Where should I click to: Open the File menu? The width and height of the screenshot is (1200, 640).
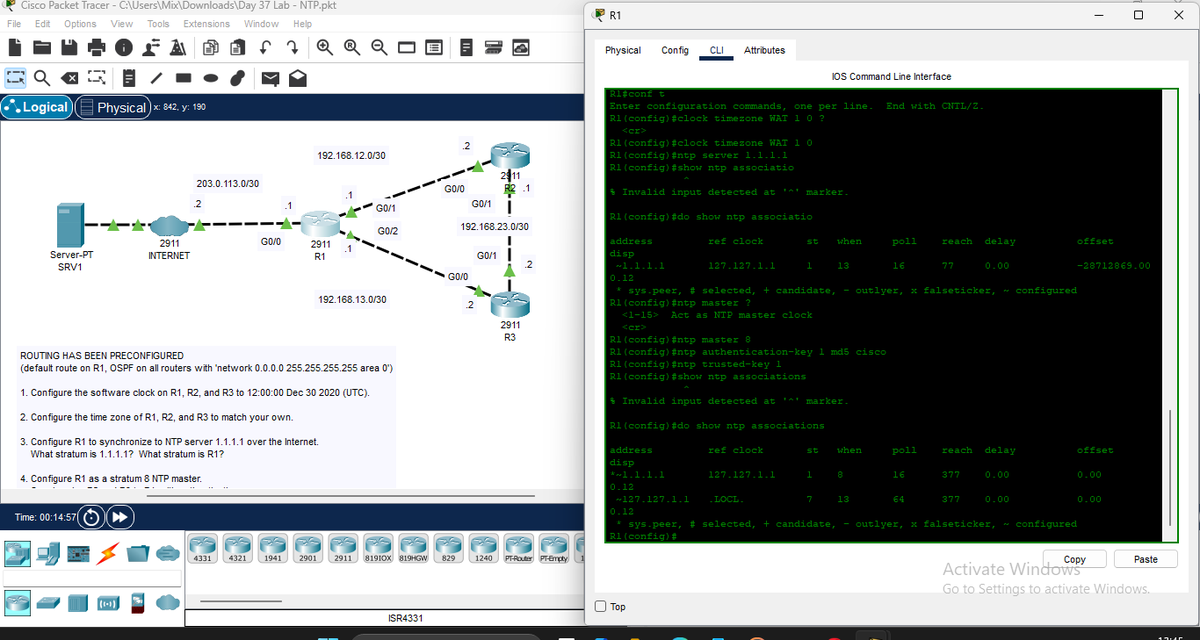pyautogui.click(x=15, y=24)
